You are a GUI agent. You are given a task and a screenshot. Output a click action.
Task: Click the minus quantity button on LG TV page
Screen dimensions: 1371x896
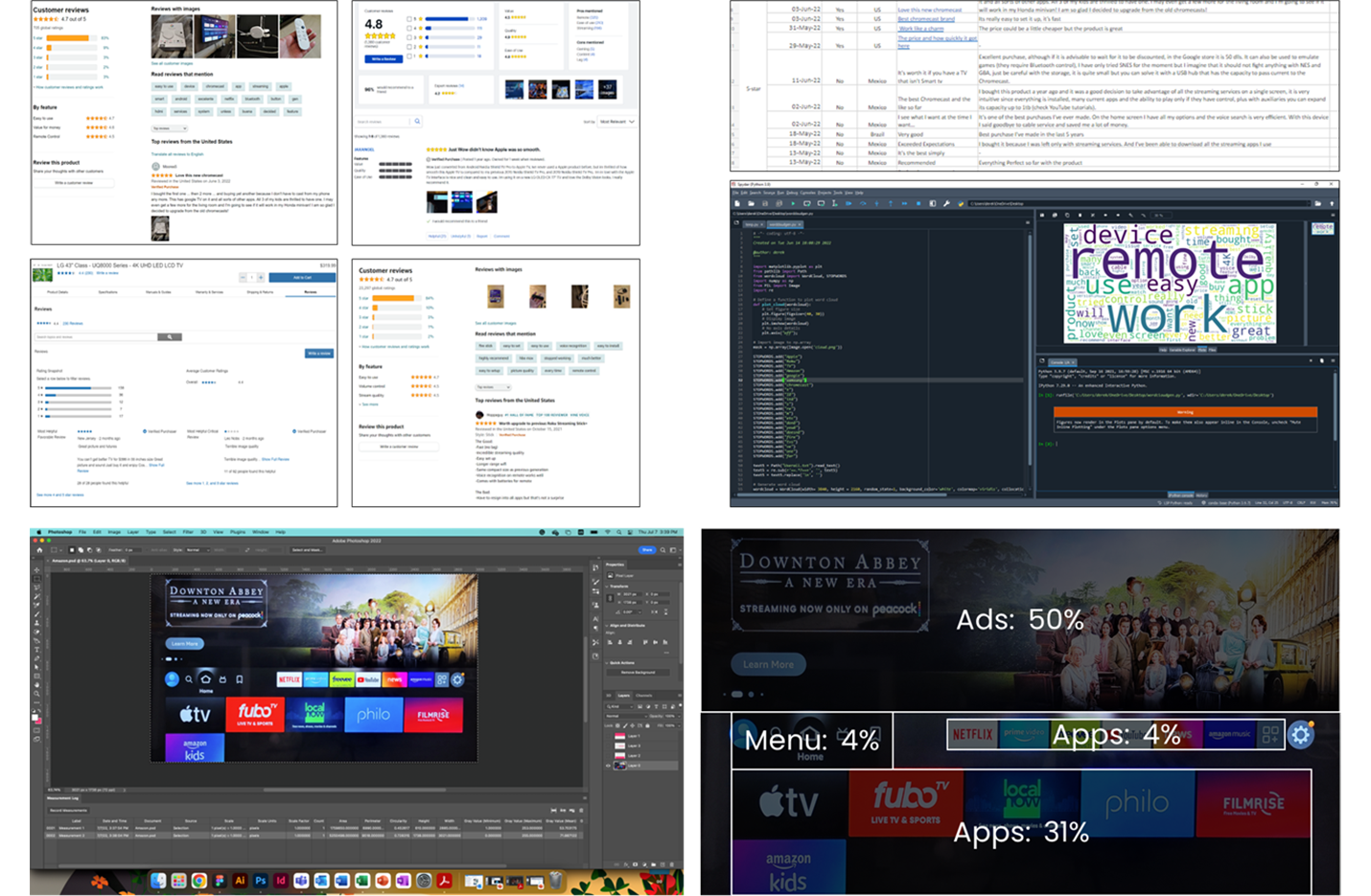click(x=243, y=278)
